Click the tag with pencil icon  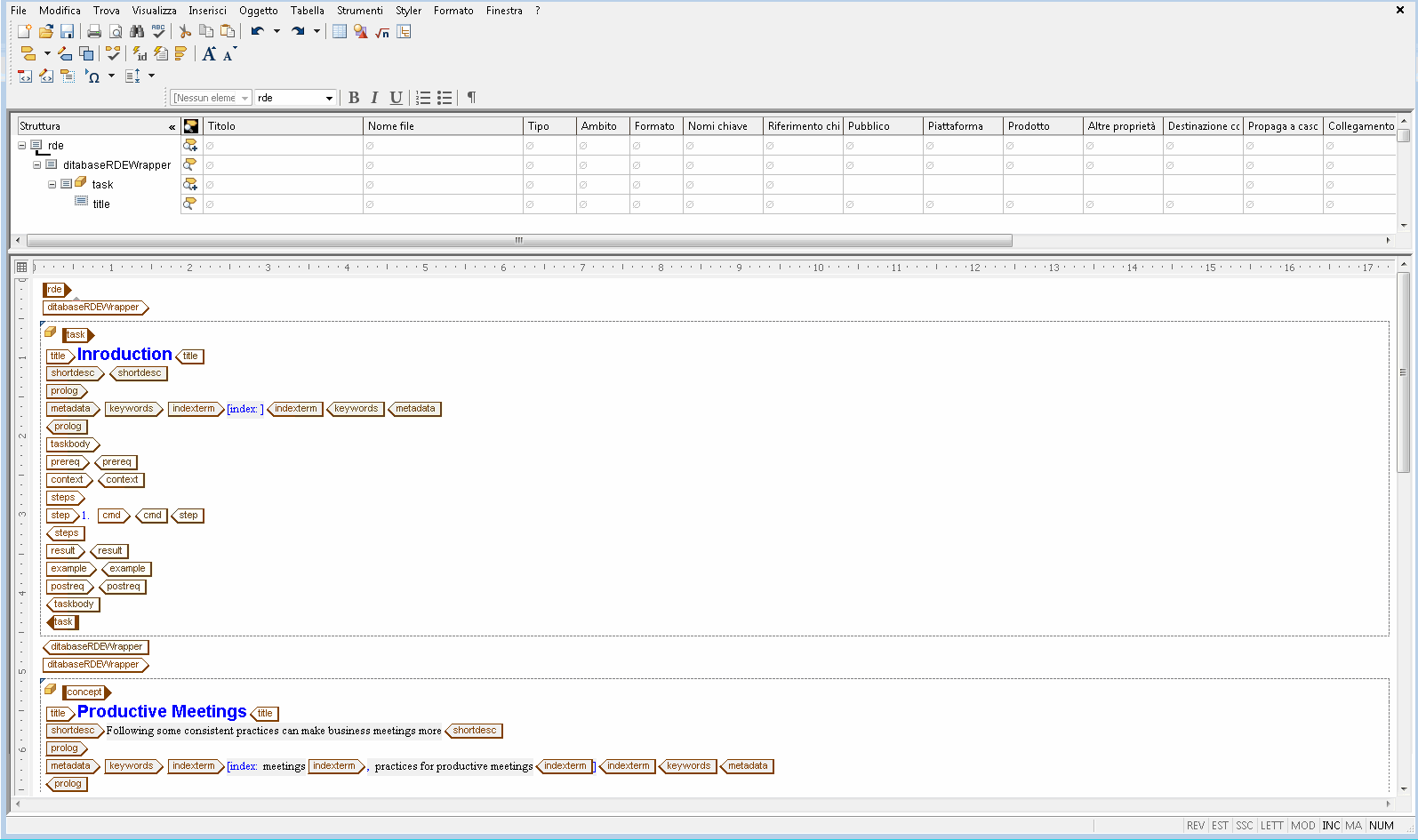[65, 53]
